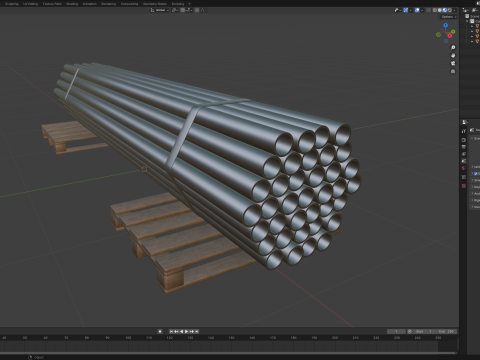
Task: Select Material Preview viewport shading
Action: point(445,10)
